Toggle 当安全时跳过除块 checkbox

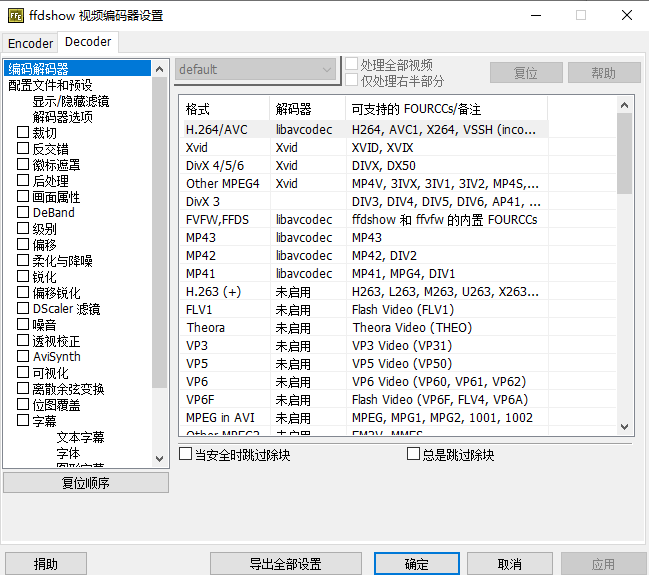click(185, 454)
